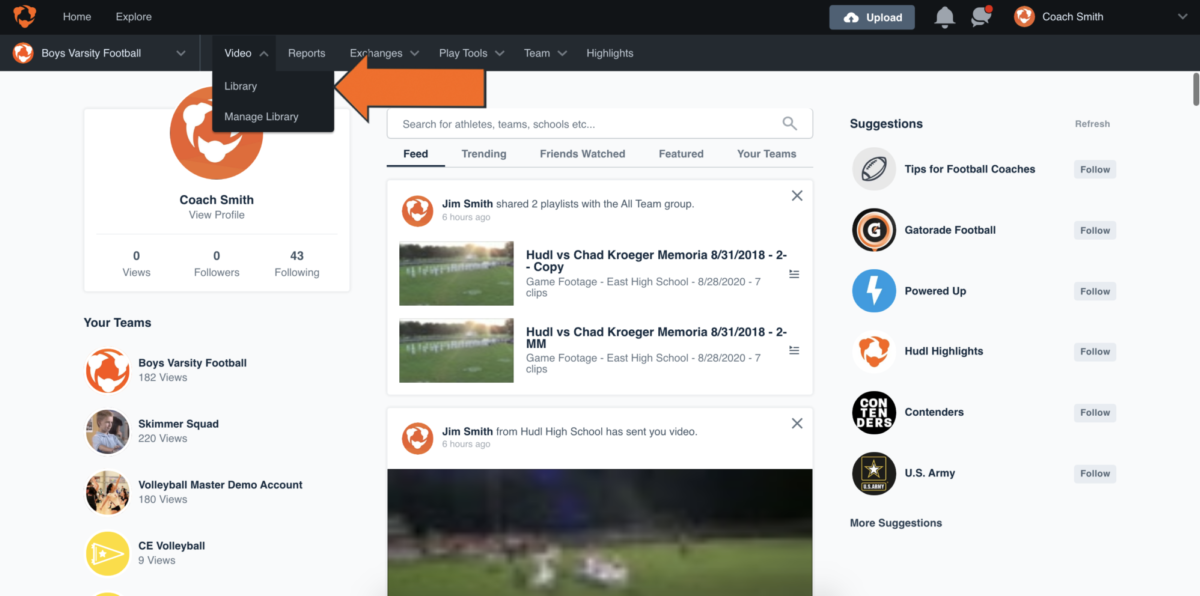Expand the Boys Varsity Football team selector
Viewport: 1200px width, 596px height.
click(180, 53)
